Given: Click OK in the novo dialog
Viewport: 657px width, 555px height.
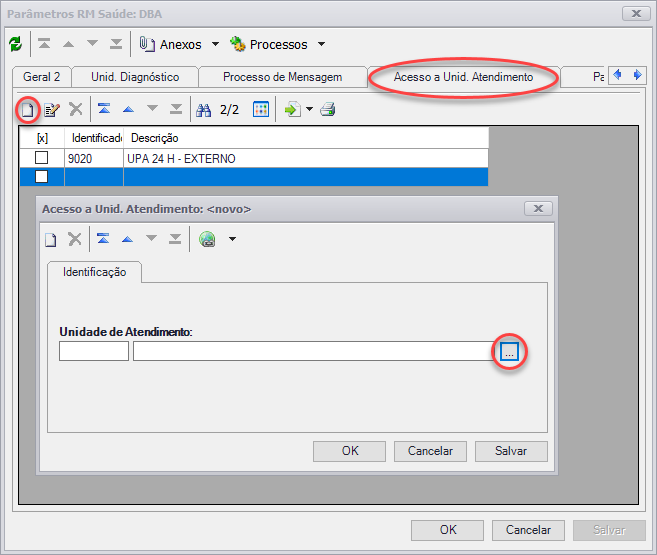Looking at the screenshot, I should pos(349,451).
